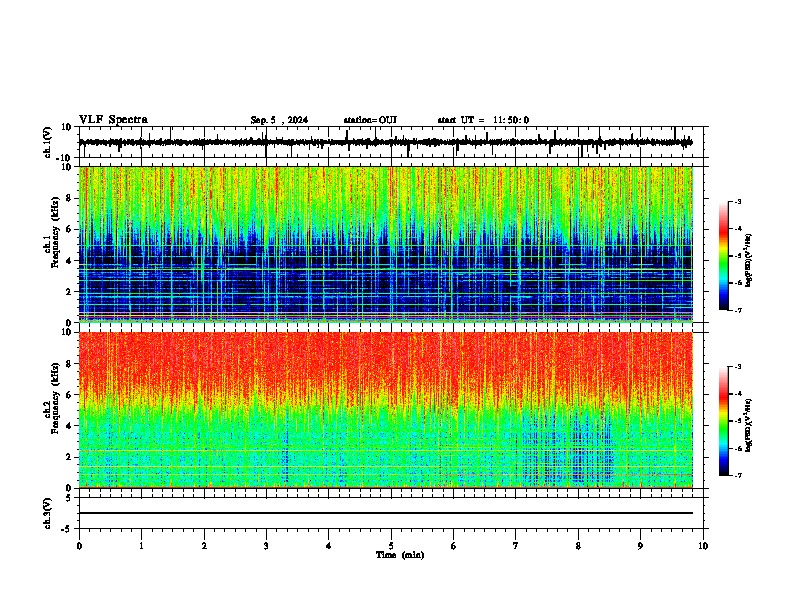Click the flat ch.3(V) trace line
The image size is (792, 612).
[x=386, y=513]
